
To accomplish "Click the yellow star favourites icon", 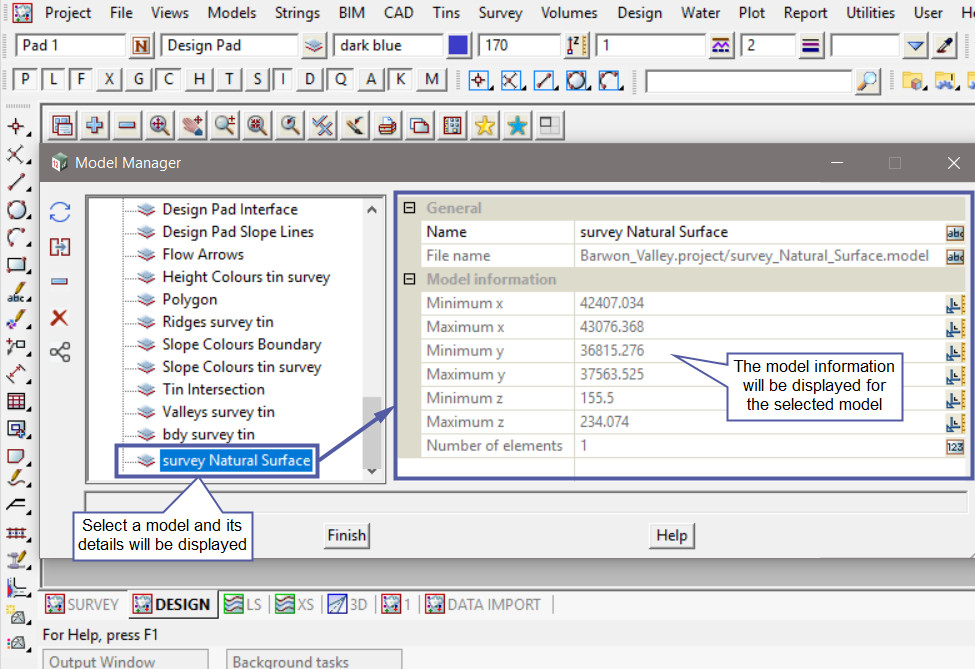I will tap(485, 125).
